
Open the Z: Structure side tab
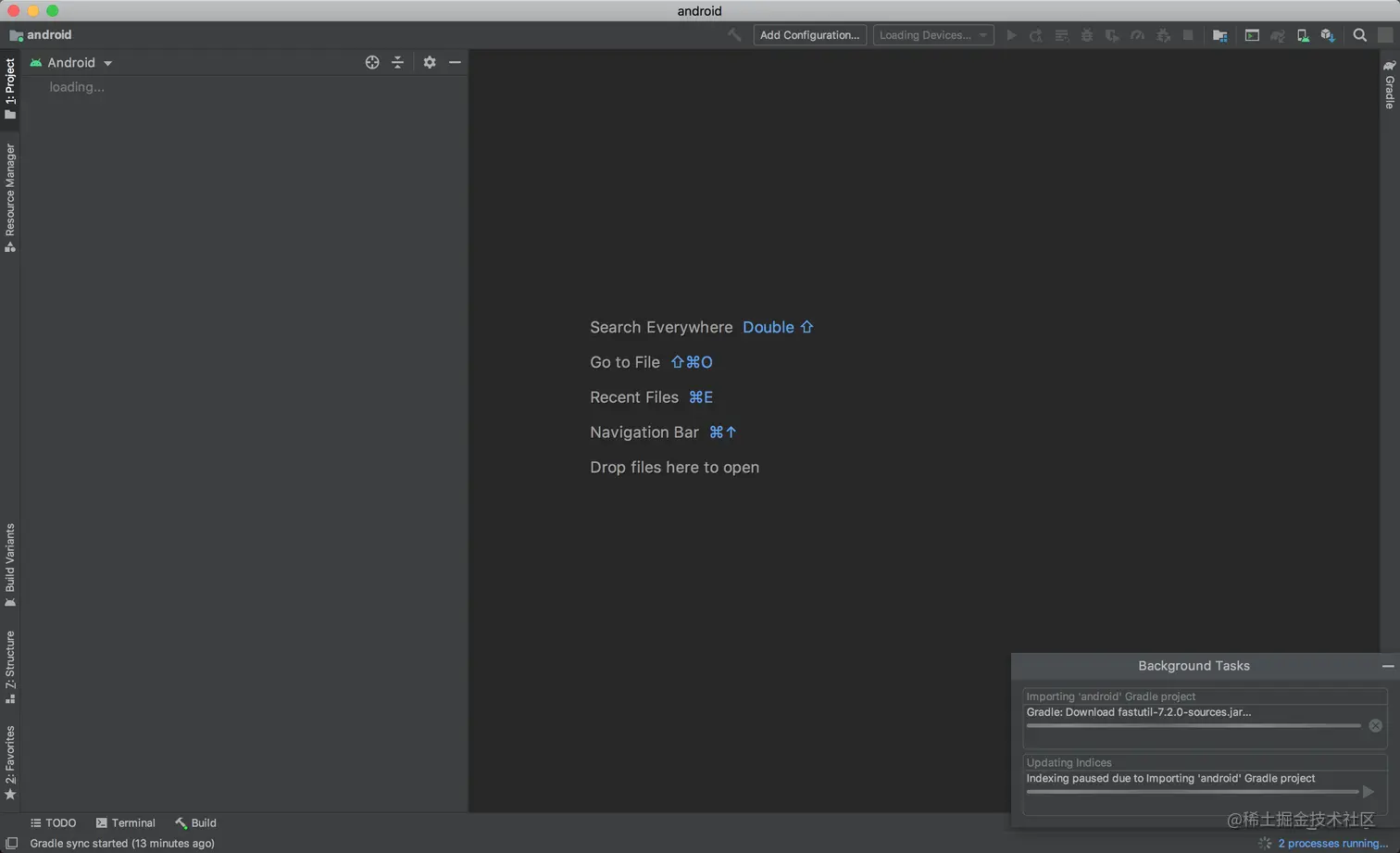(10, 667)
